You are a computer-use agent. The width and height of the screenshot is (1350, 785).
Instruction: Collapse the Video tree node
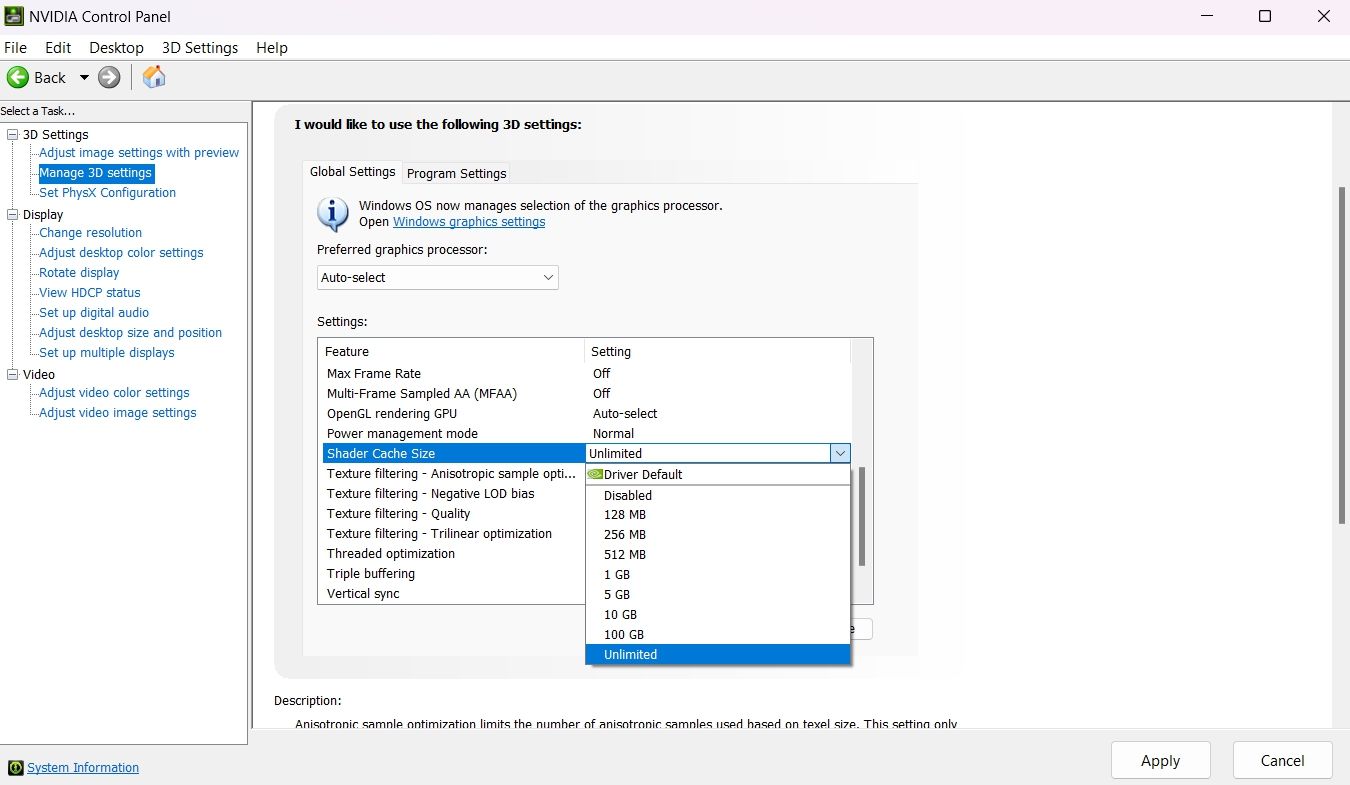pos(13,374)
